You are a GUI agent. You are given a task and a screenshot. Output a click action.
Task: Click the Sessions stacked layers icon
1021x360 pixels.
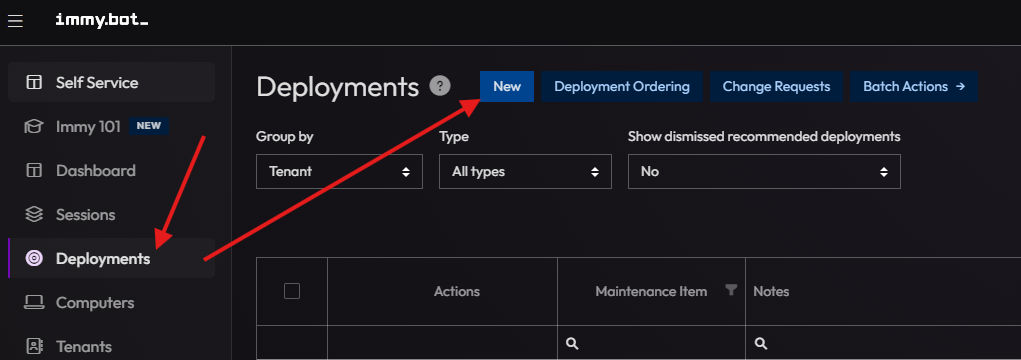click(33, 214)
